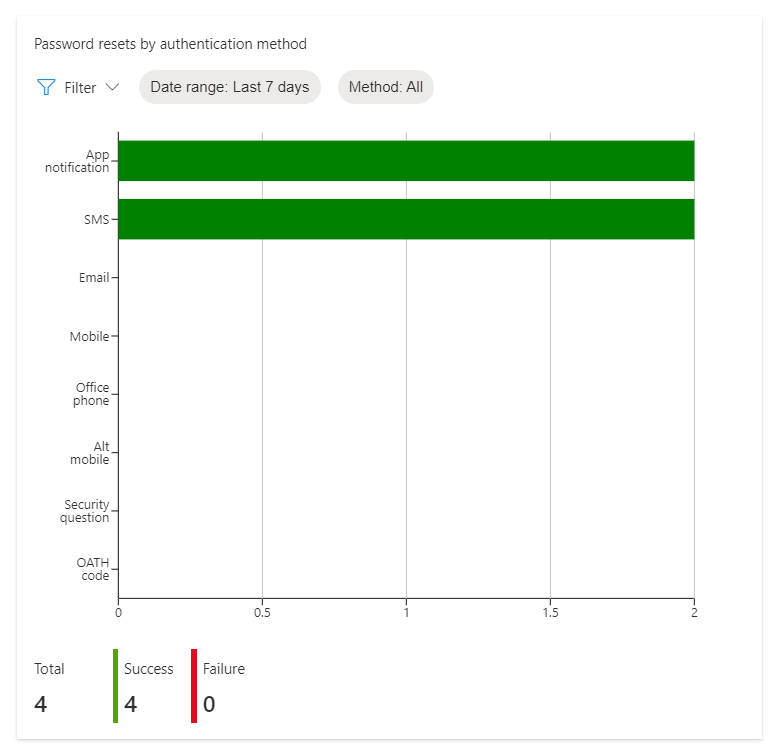The image size is (775, 749).
Task: Select the Success count of 4
Action: click(130, 704)
